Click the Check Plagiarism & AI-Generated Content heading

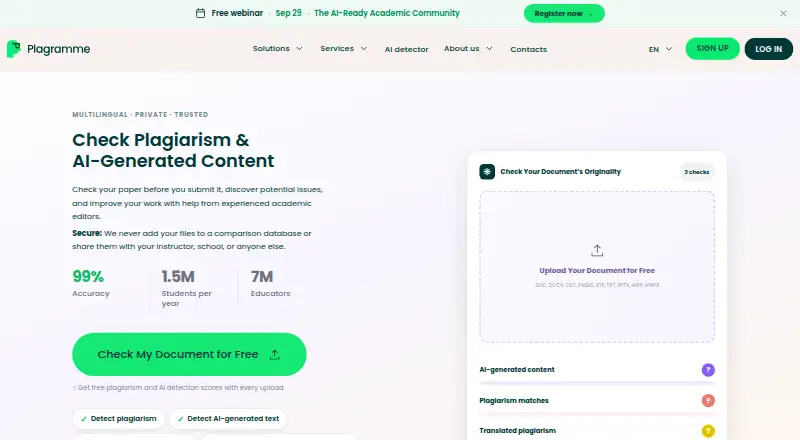pos(173,150)
